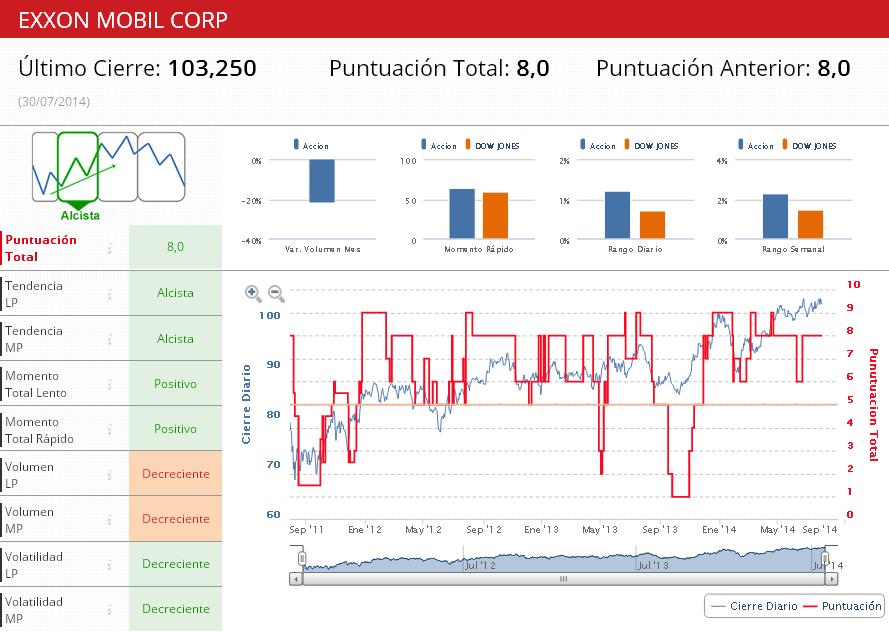Toggle Puntuación series in legend
Image resolution: width=889 pixels, height=633 pixels.
pos(843,606)
